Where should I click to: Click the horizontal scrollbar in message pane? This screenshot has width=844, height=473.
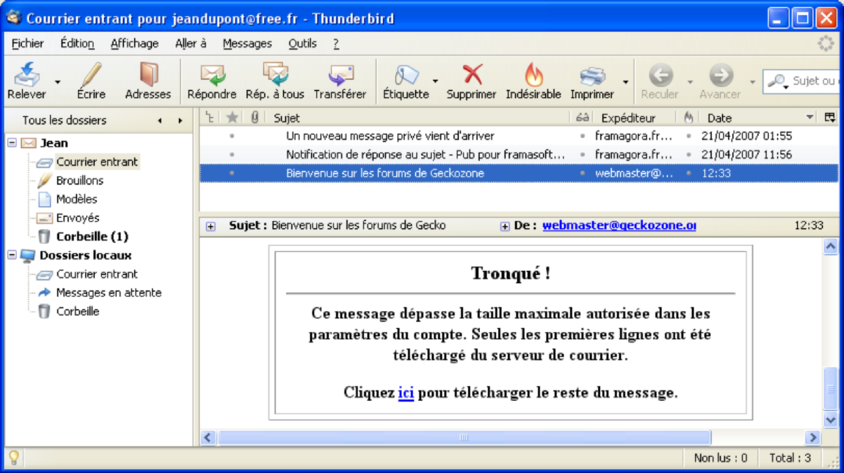pyautogui.click(x=460, y=437)
